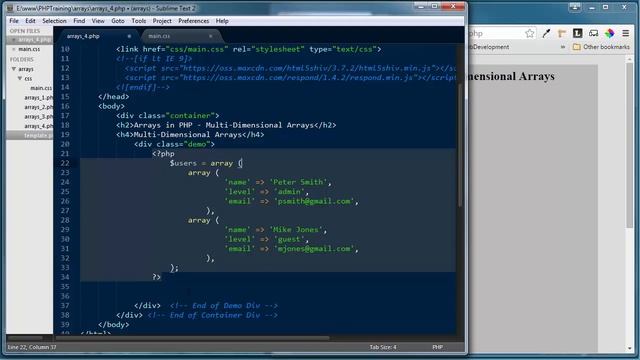Click the opening <?php tag on line 21
640x360 pixels.
click(163, 154)
